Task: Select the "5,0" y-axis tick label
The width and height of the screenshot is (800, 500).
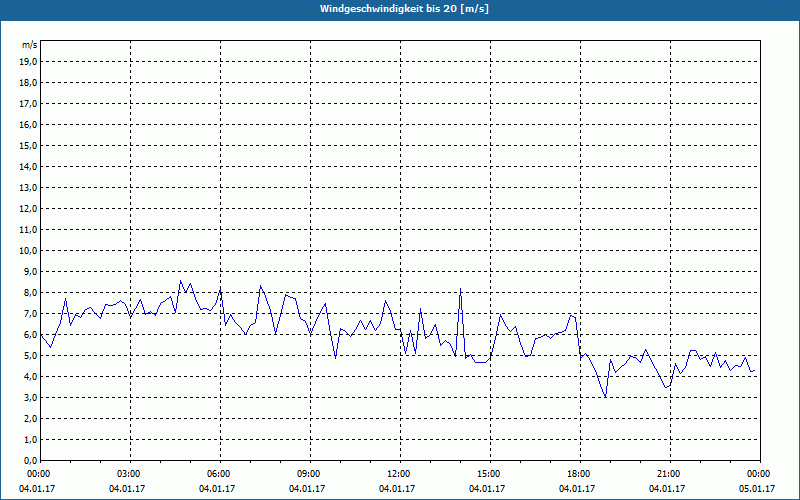Action: [x=30, y=356]
